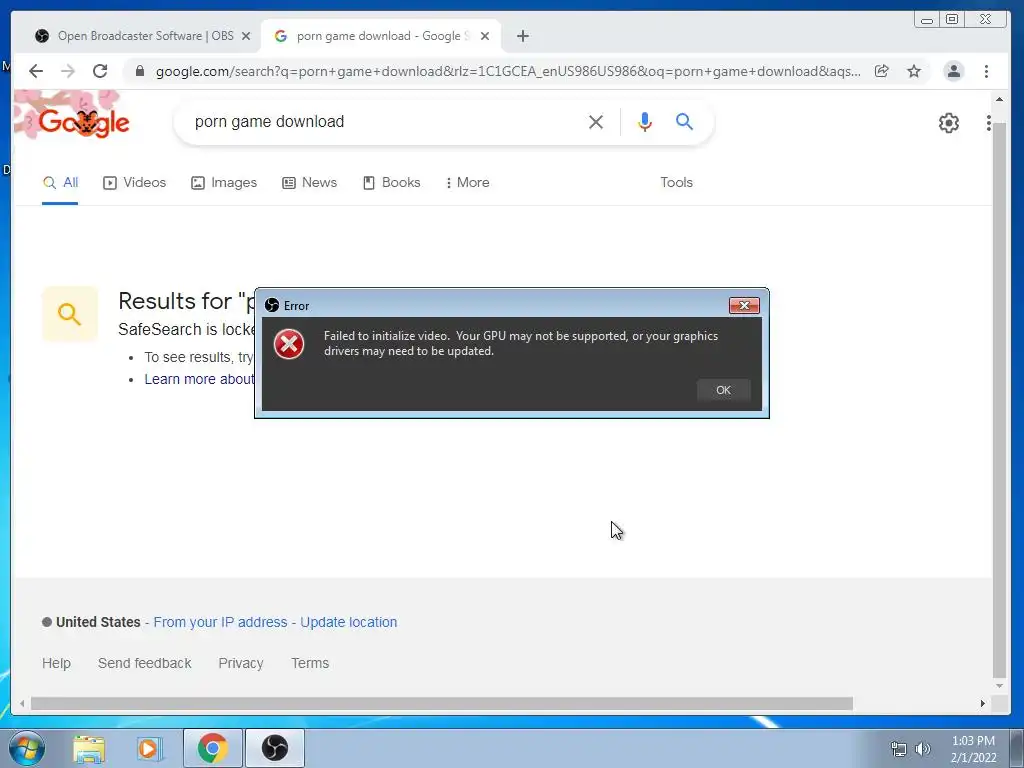
Task: Expand the More search categories
Action: (468, 183)
